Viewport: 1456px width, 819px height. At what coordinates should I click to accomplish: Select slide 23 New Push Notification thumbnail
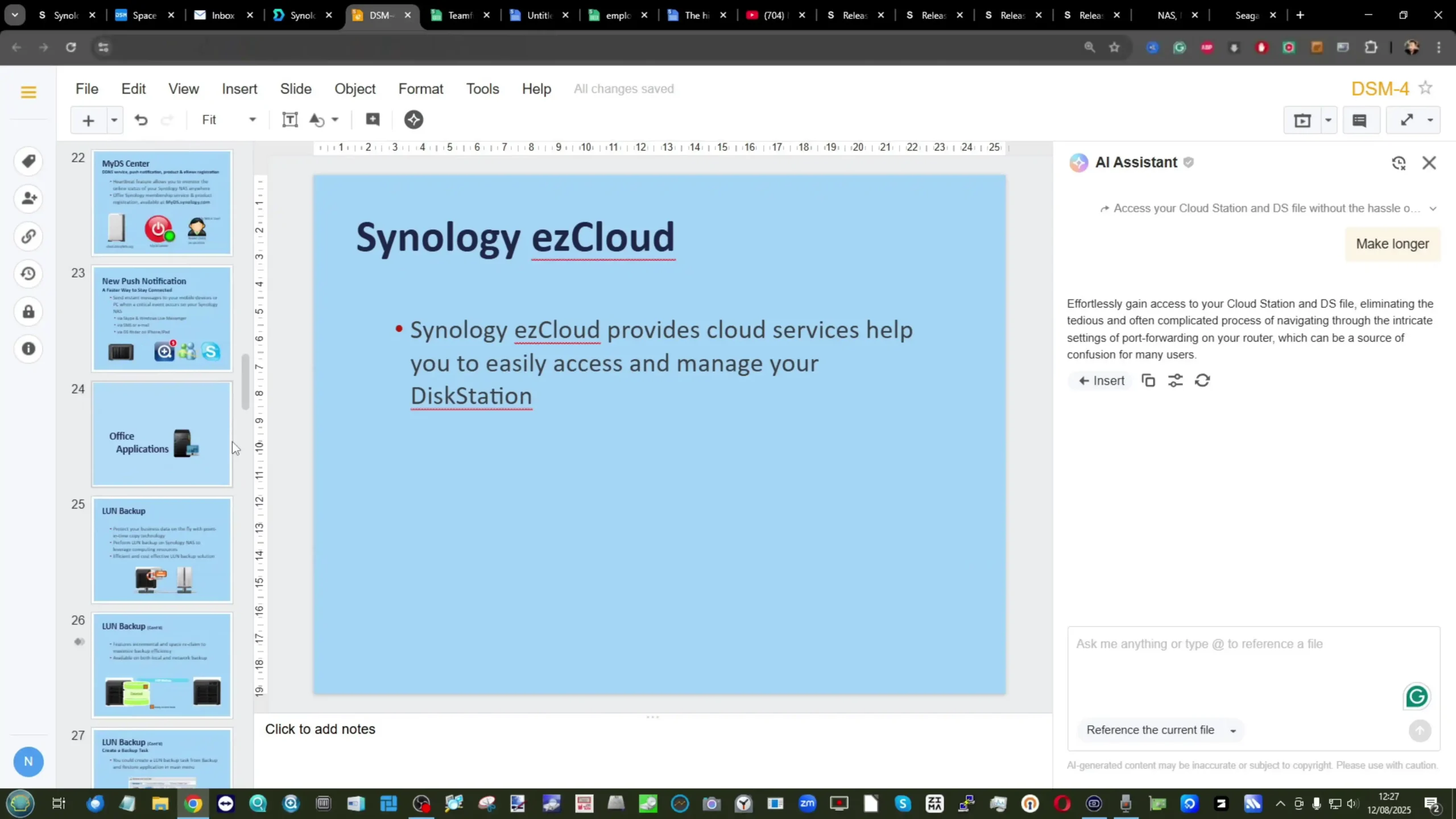162,318
